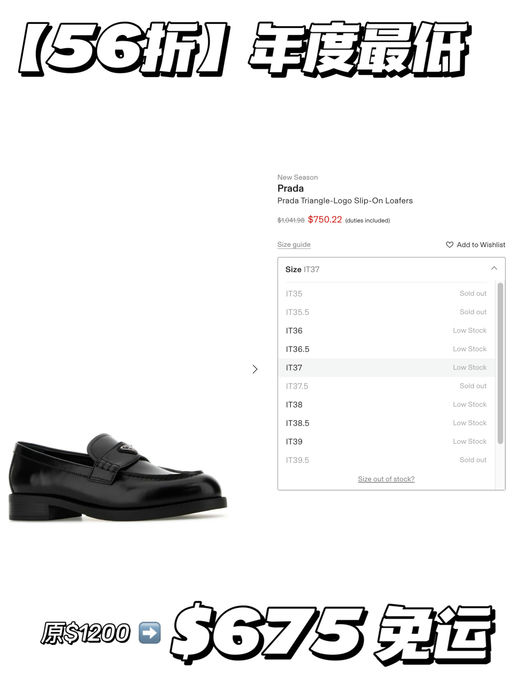Pick size IT38.5 from the list

tap(386, 423)
